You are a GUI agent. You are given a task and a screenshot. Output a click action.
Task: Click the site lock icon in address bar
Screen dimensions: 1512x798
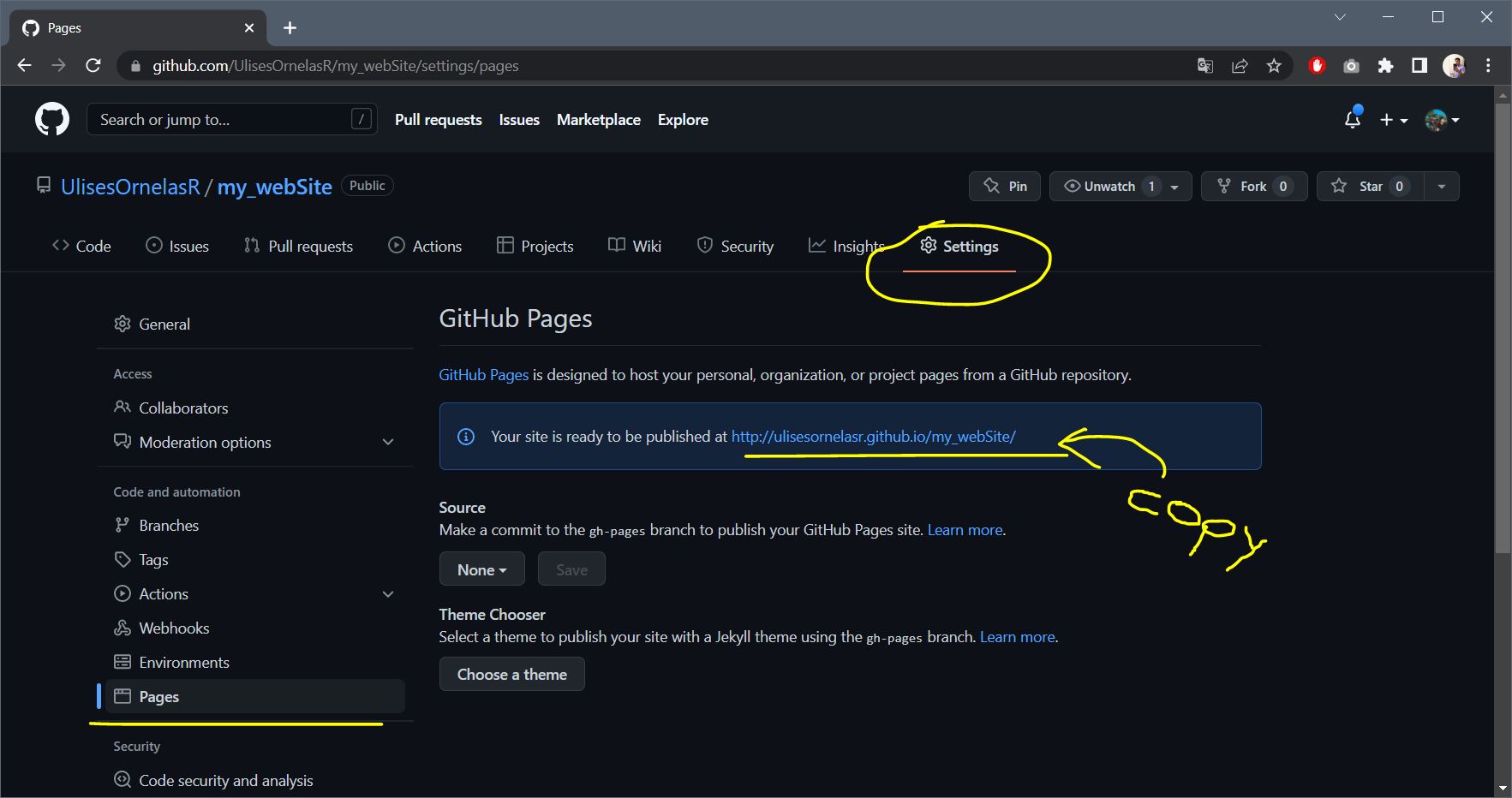(134, 66)
